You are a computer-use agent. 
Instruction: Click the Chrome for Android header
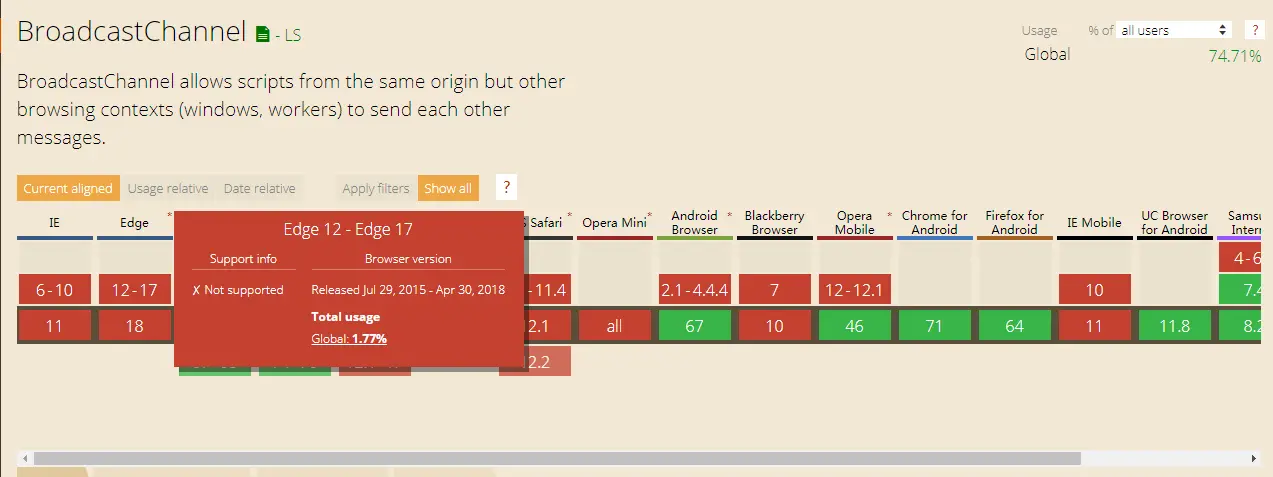(935, 223)
